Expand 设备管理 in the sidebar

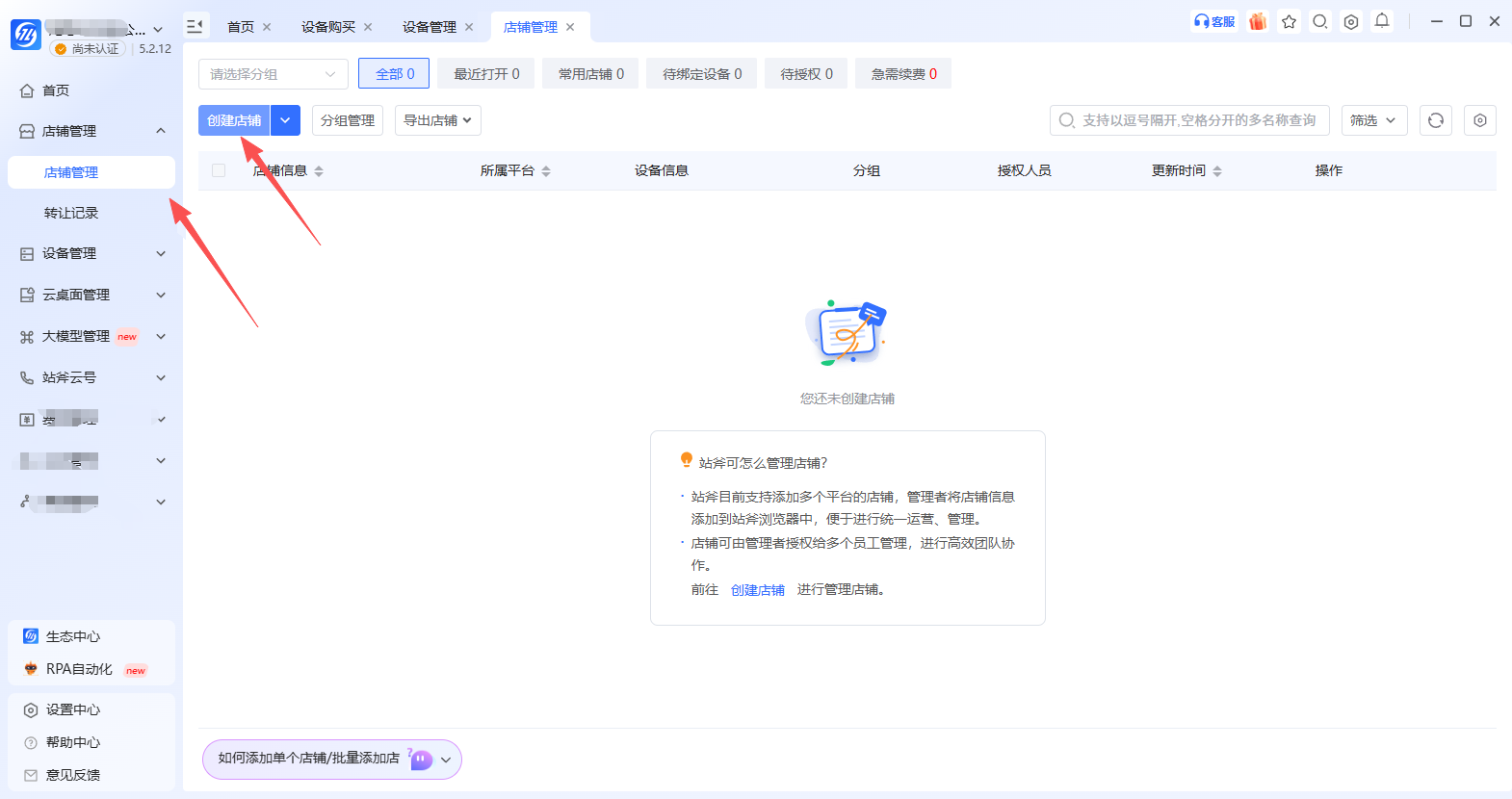pos(91,253)
